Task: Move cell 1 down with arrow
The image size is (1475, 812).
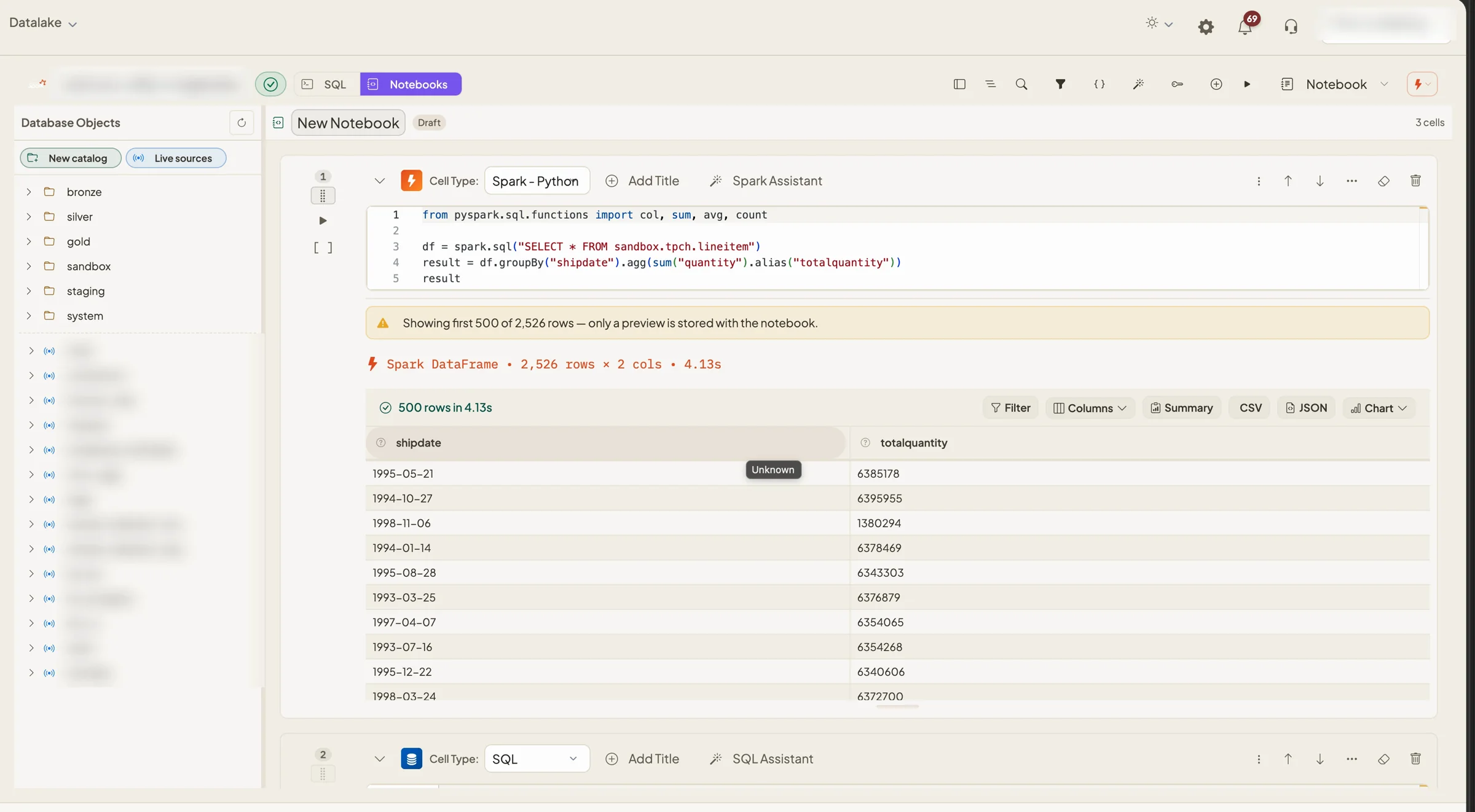Action: tap(1320, 181)
